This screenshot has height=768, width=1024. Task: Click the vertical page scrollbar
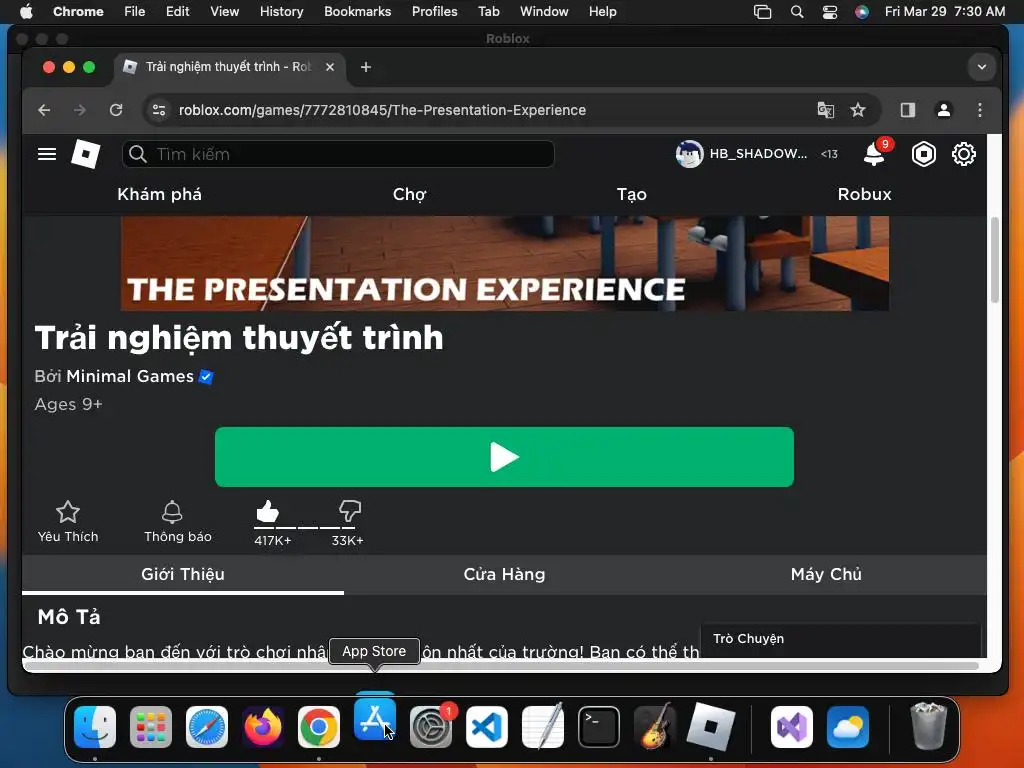pyautogui.click(x=995, y=260)
